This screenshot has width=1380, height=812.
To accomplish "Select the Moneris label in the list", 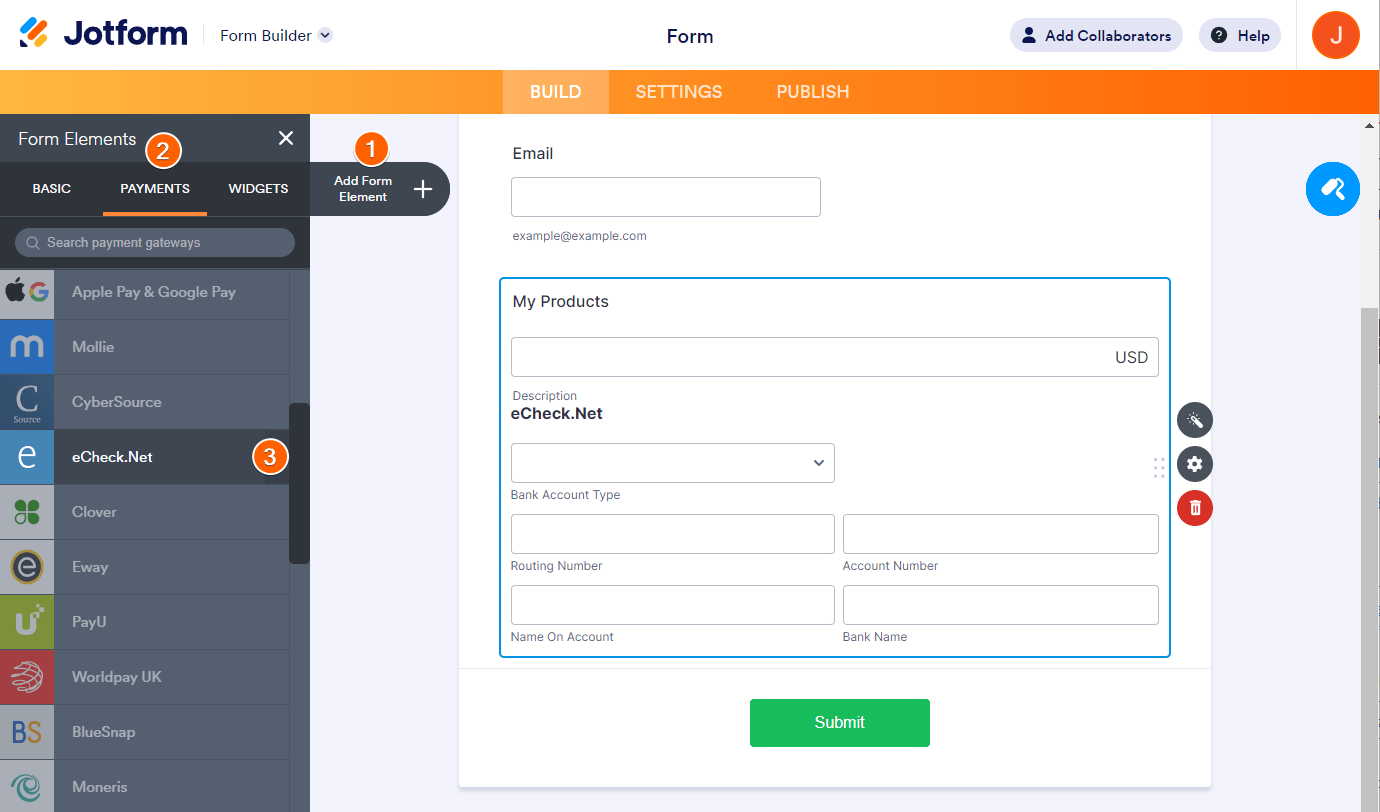I will (100, 787).
